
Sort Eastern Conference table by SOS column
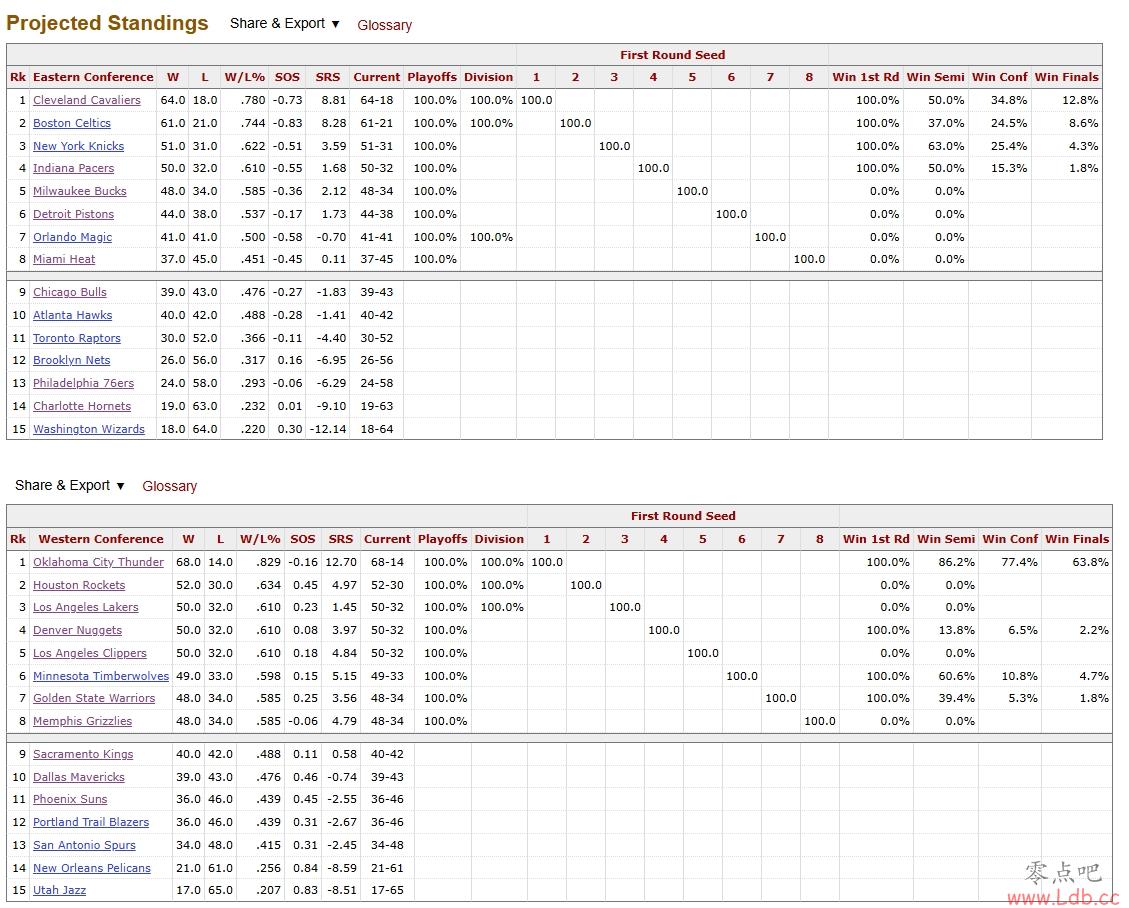tap(287, 77)
